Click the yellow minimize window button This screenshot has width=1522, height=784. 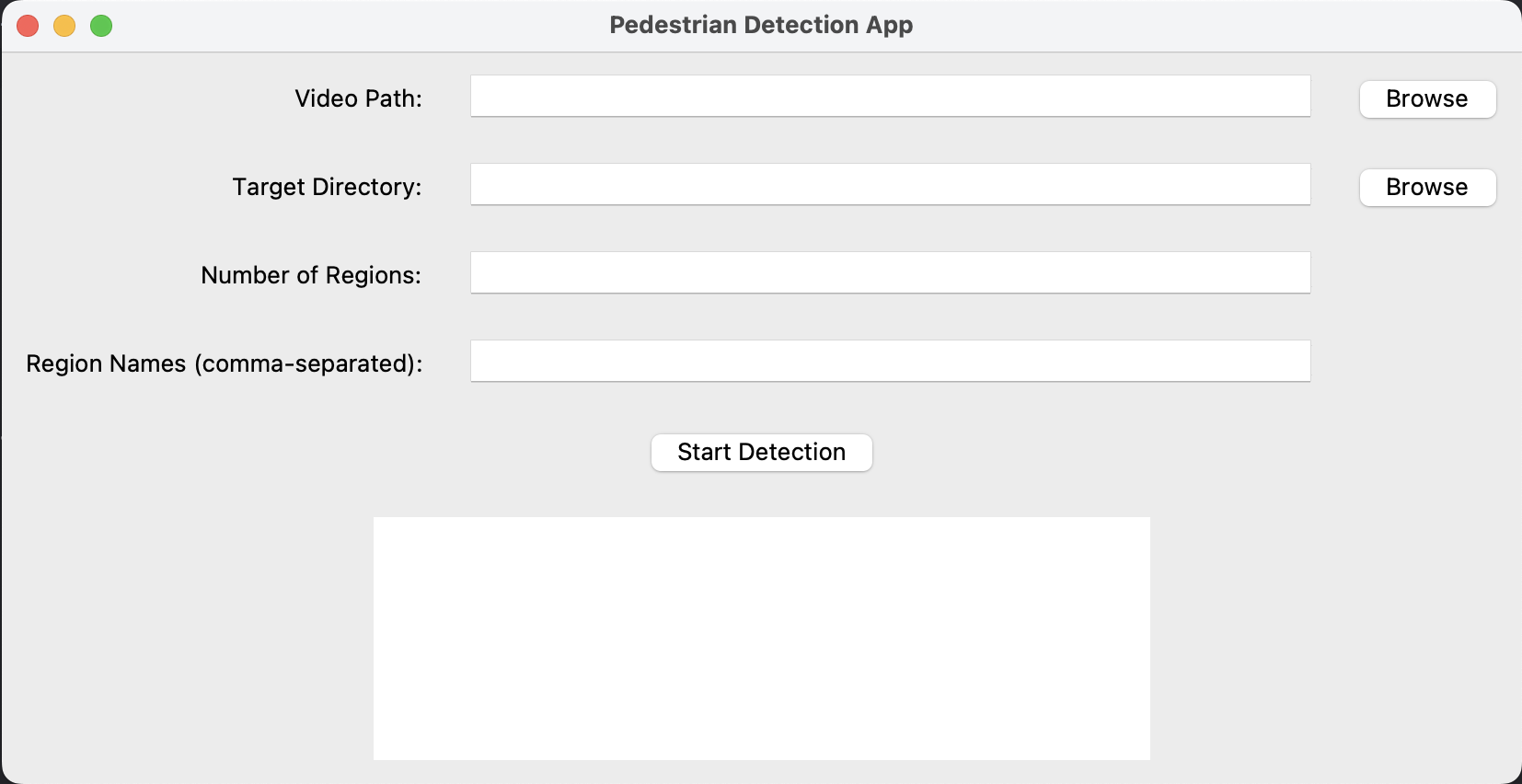tap(64, 26)
